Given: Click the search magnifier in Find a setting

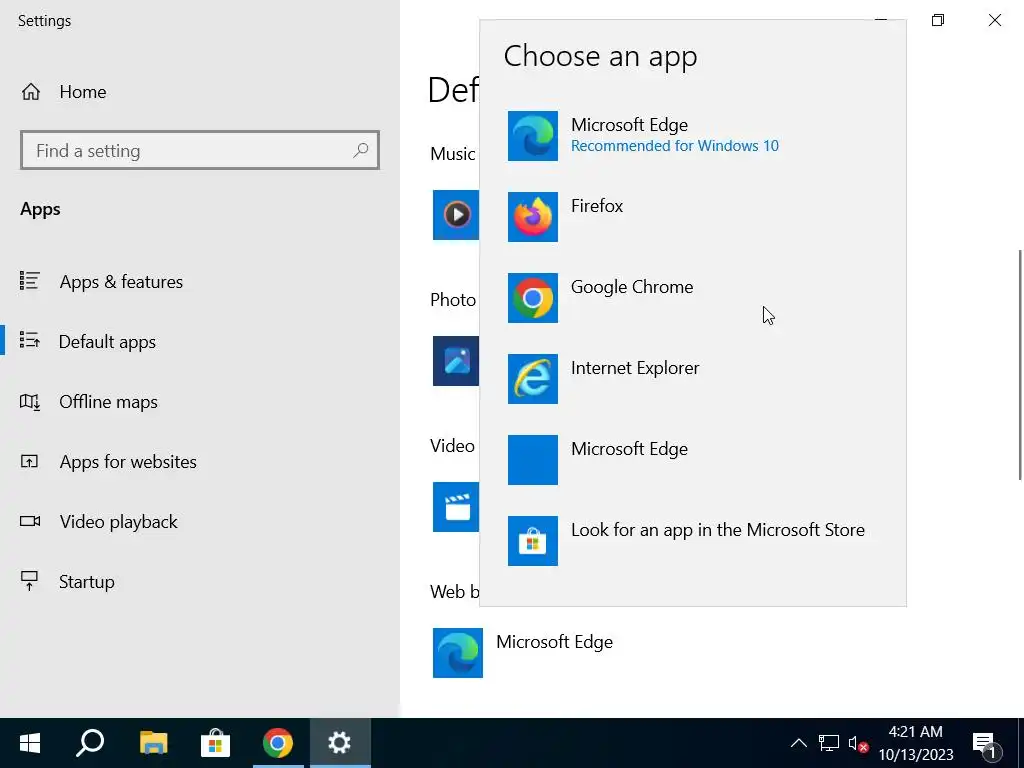Looking at the screenshot, I should pos(360,151).
